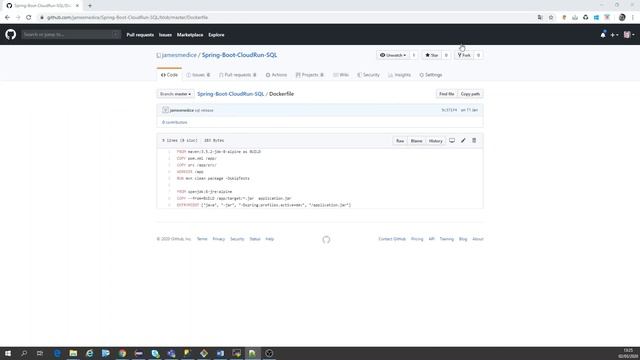Open Google Chrome from the taskbar

coord(122,353)
